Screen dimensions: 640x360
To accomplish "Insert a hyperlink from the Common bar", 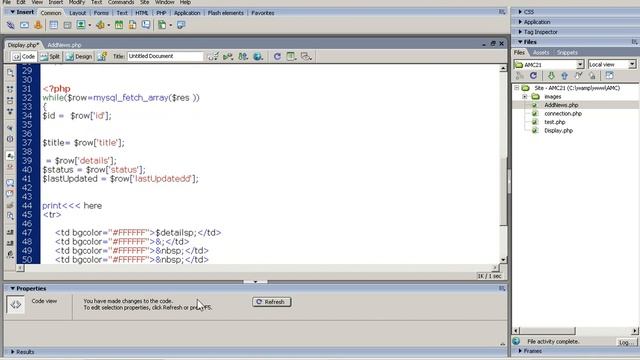I will tap(11, 25).
